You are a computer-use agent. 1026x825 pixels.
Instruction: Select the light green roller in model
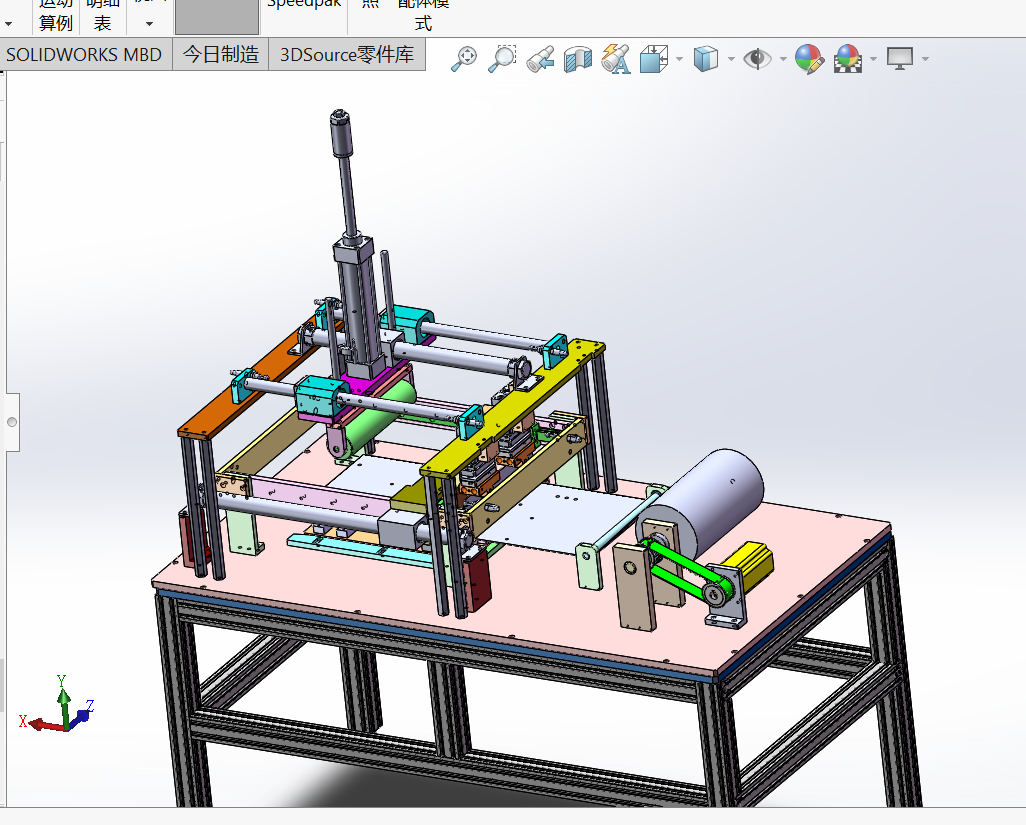(383, 419)
